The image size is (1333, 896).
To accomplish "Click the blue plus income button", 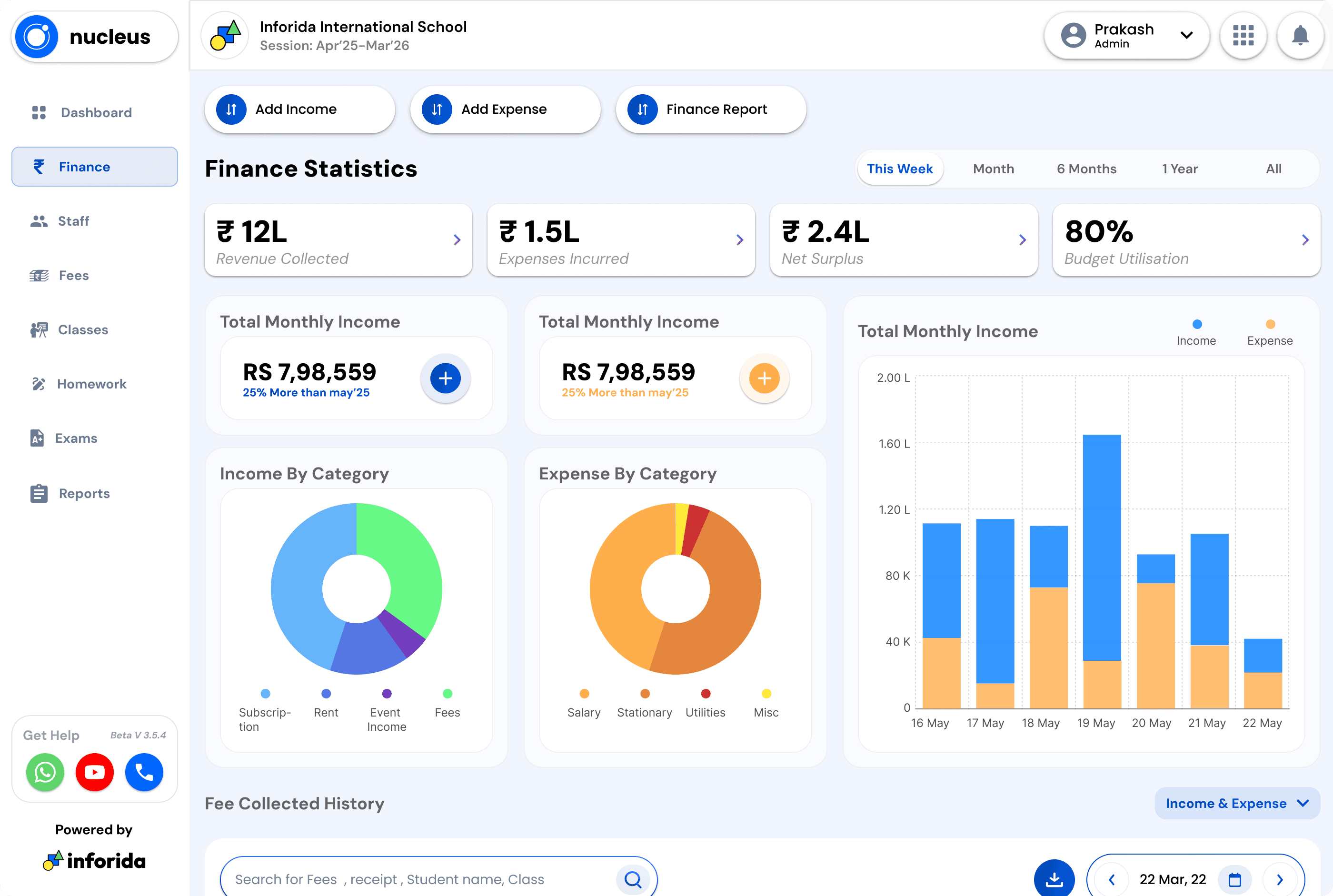I will pyautogui.click(x=445, y=378).
